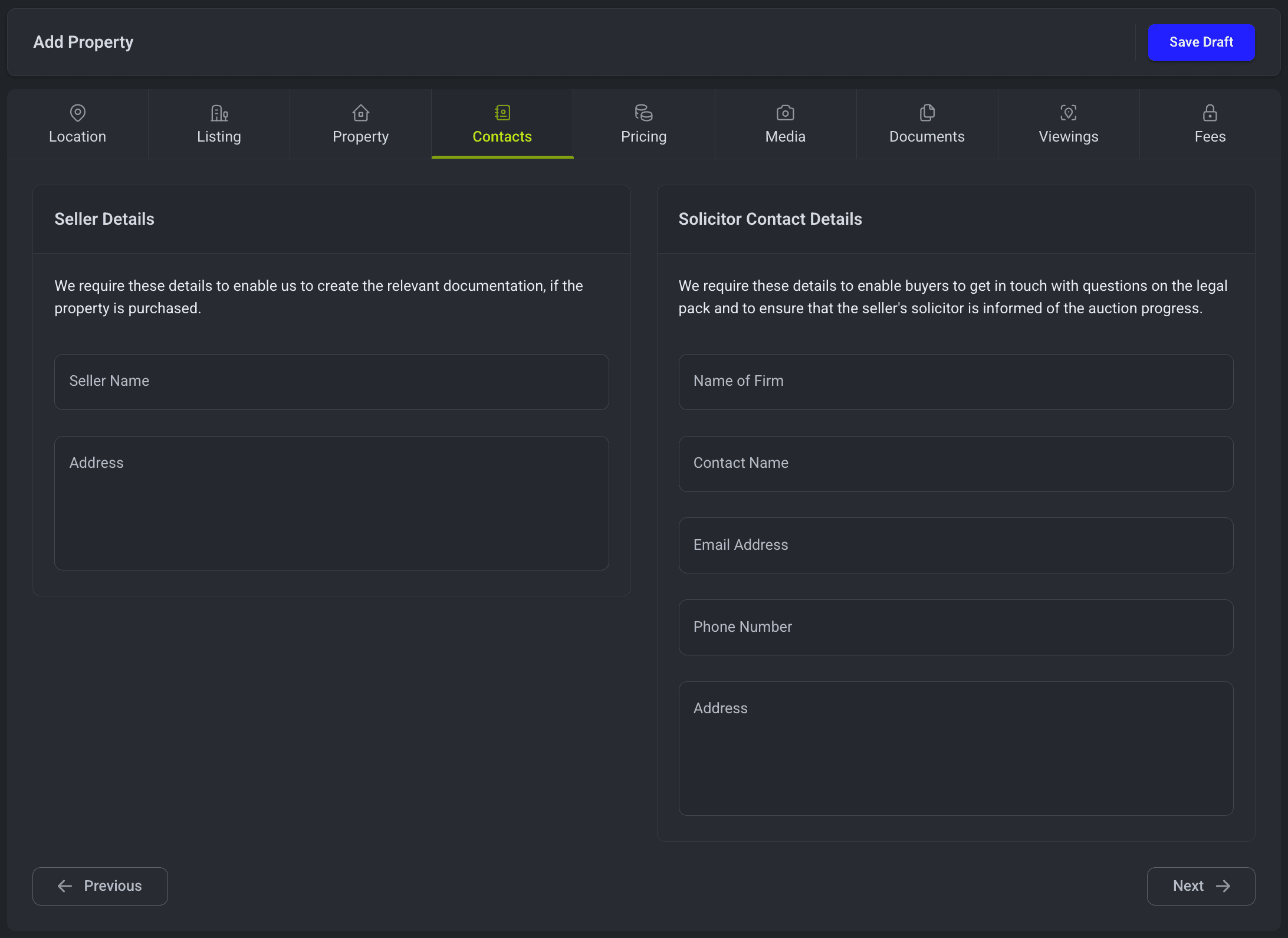The height and width of the screenshot is (938, 1288).
Task: Click the Media camera icon
Action: click(x=785, y=112)
